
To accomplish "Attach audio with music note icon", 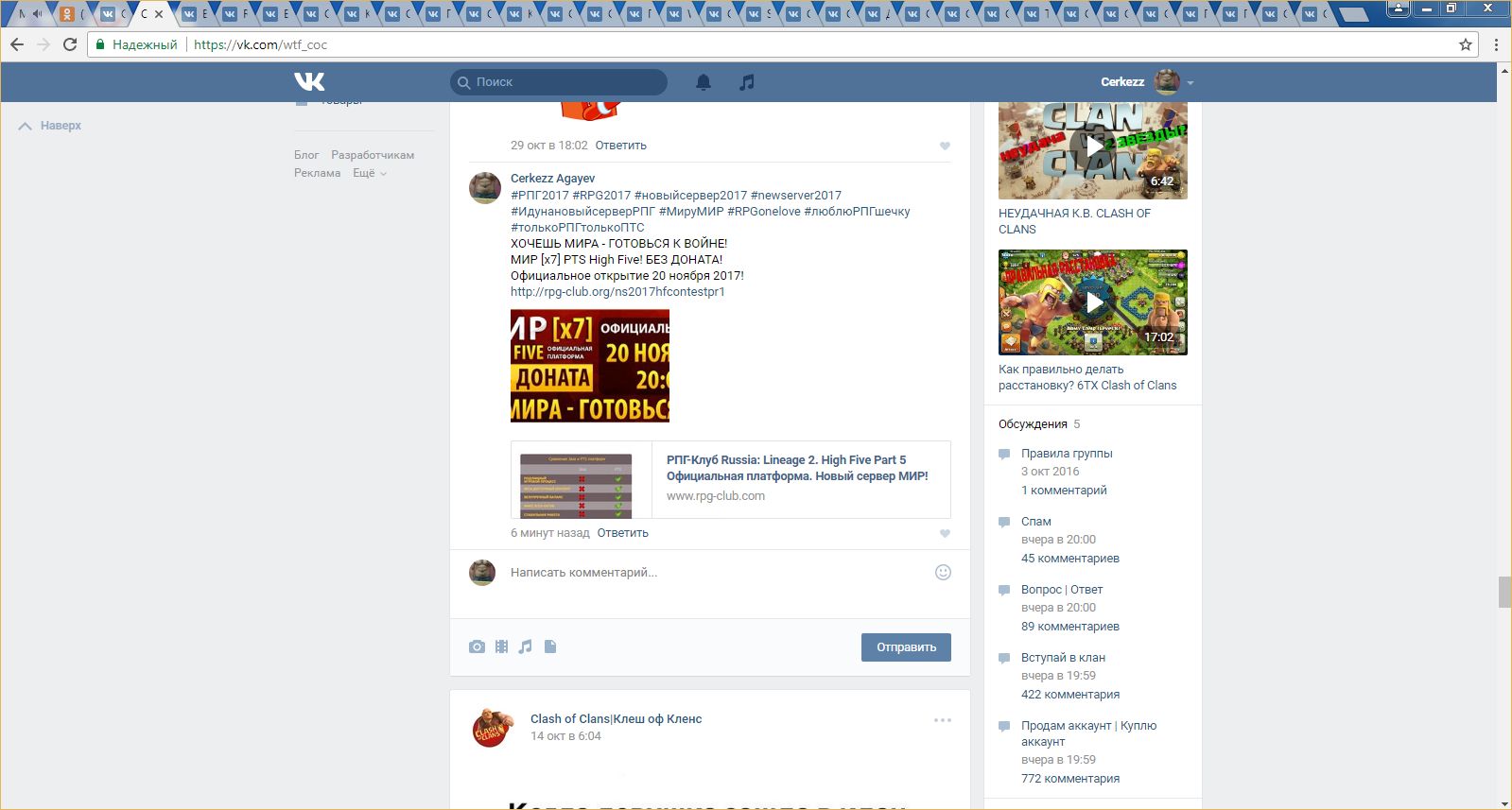I will pyautogui.click(x=526, y=647).
